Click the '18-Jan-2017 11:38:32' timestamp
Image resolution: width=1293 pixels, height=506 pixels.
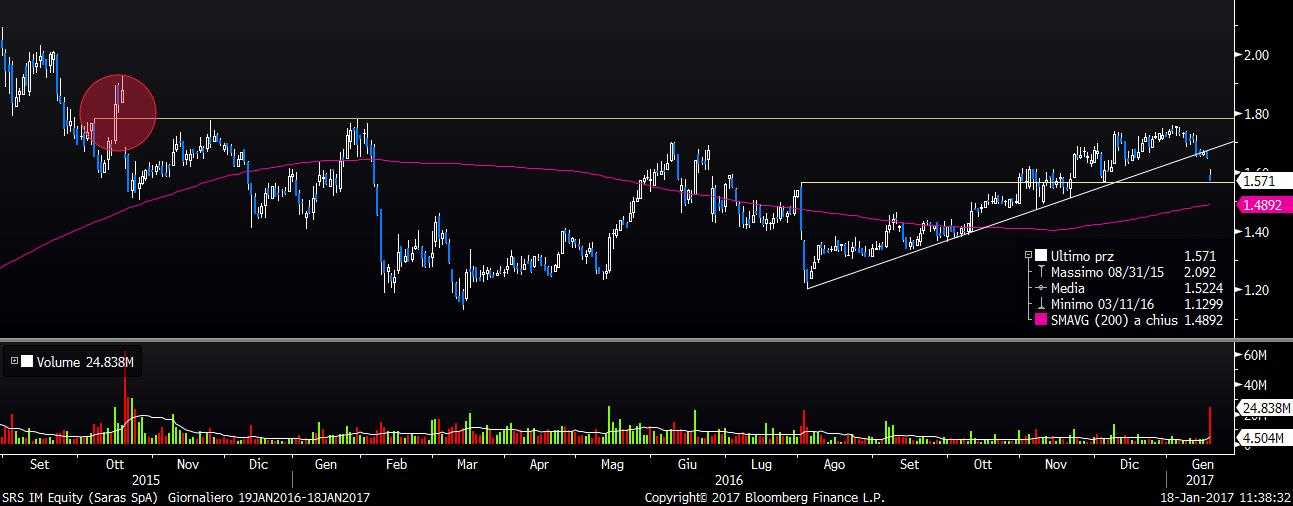[x=1226, y=497]
